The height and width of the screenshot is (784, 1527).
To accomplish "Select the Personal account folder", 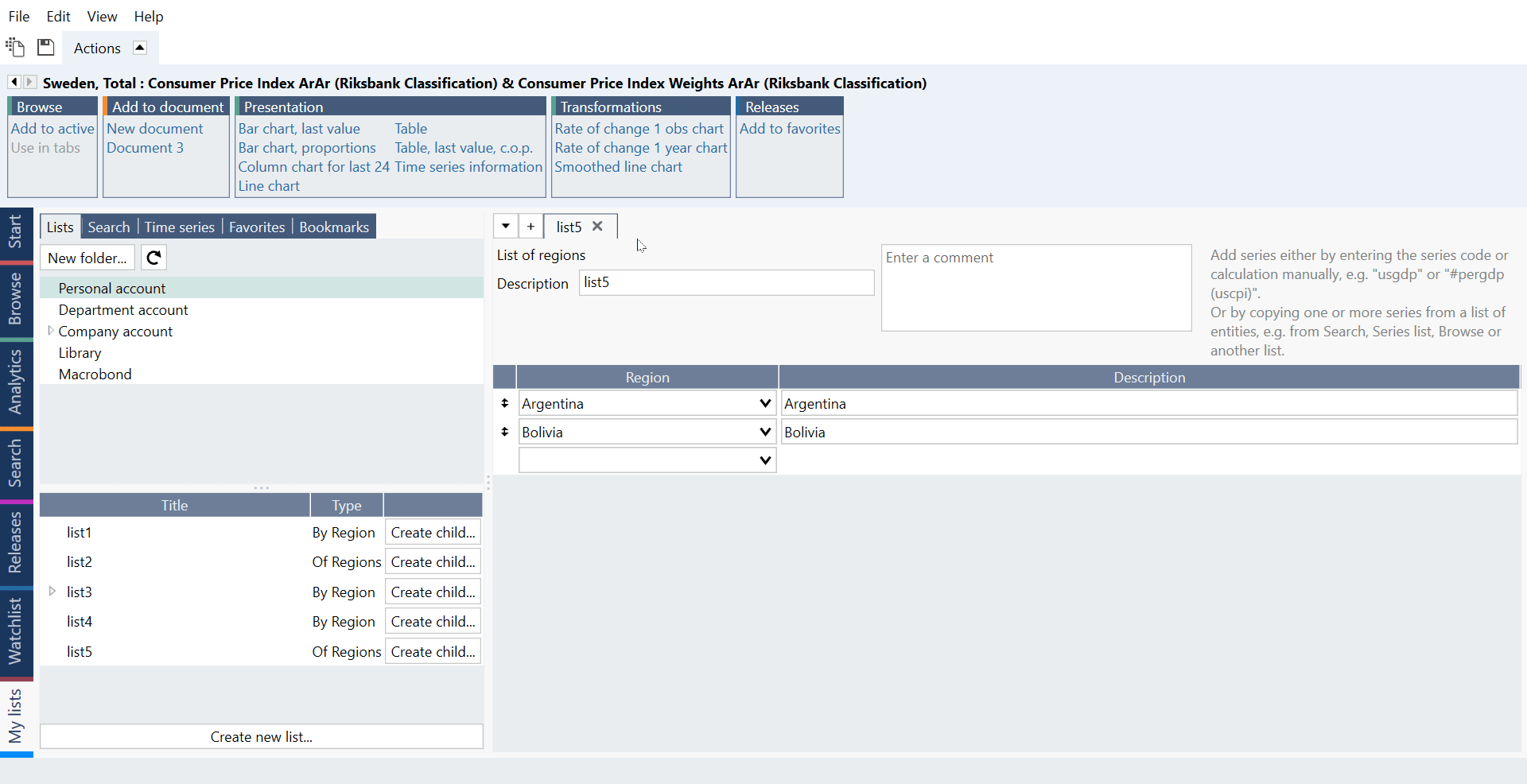I will pyautogui.click(x=262, y=288).
